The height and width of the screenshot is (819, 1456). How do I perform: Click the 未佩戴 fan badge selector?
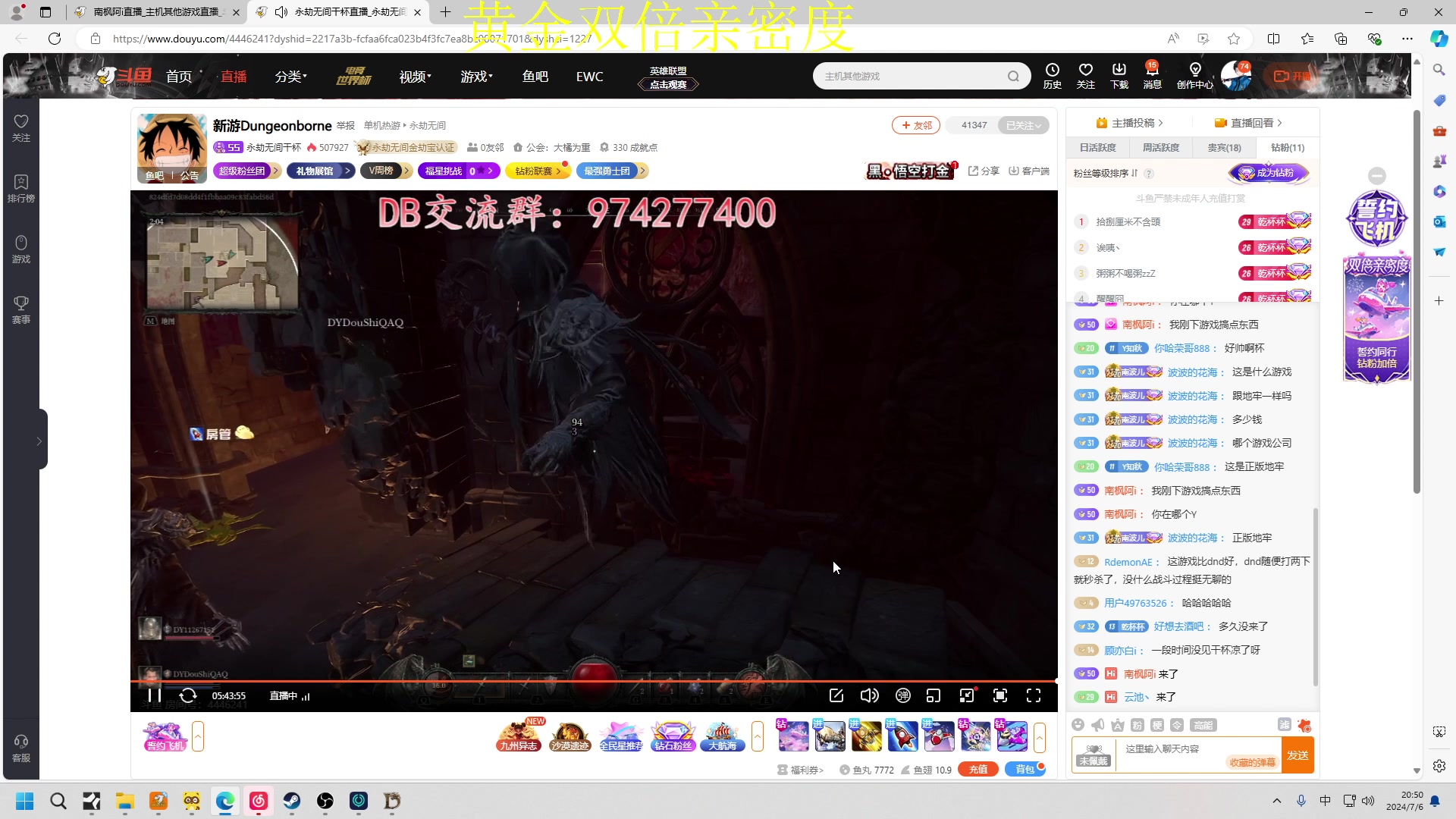1094,755
